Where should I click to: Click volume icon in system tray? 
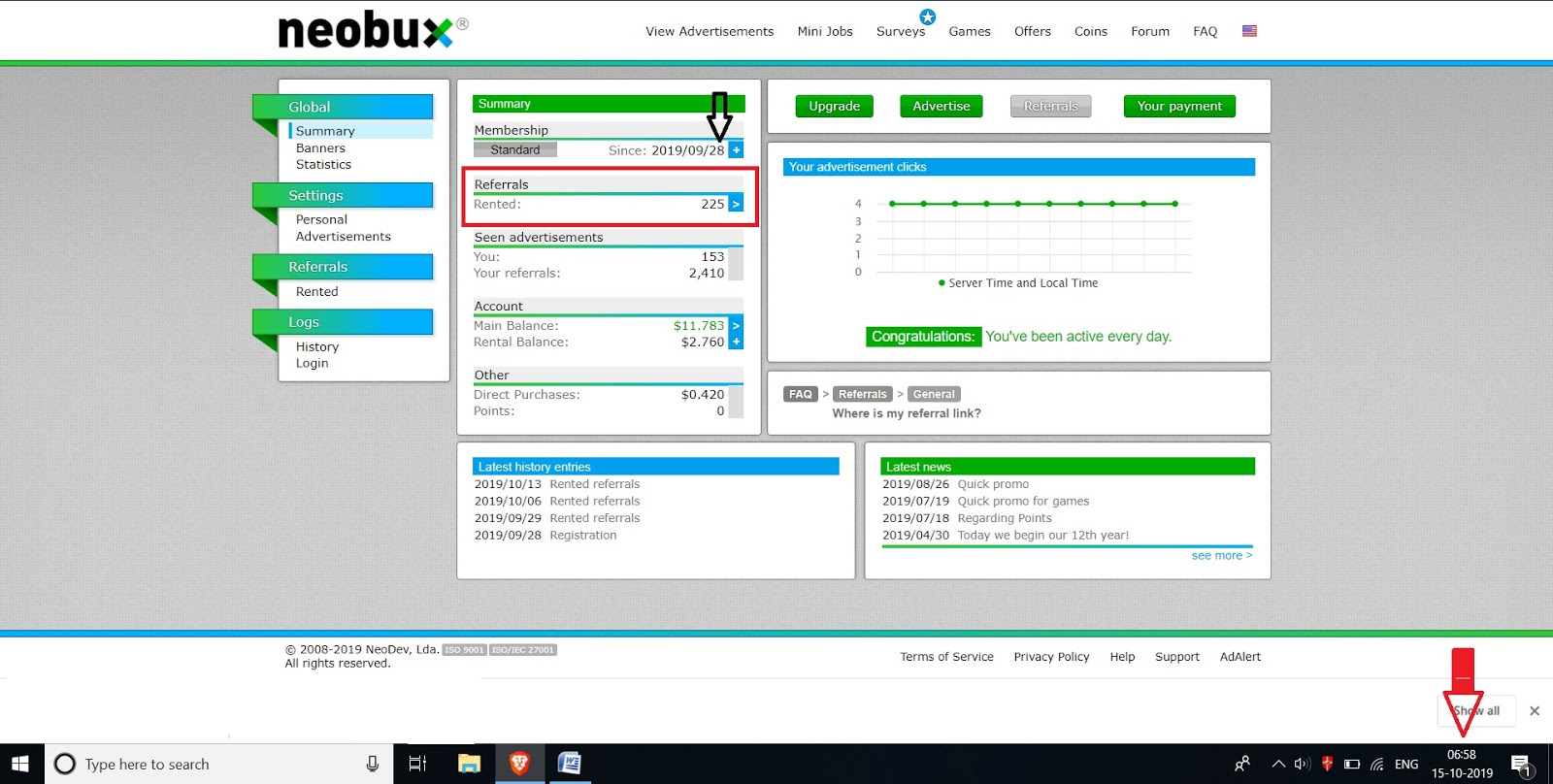tap(1303, 764)
